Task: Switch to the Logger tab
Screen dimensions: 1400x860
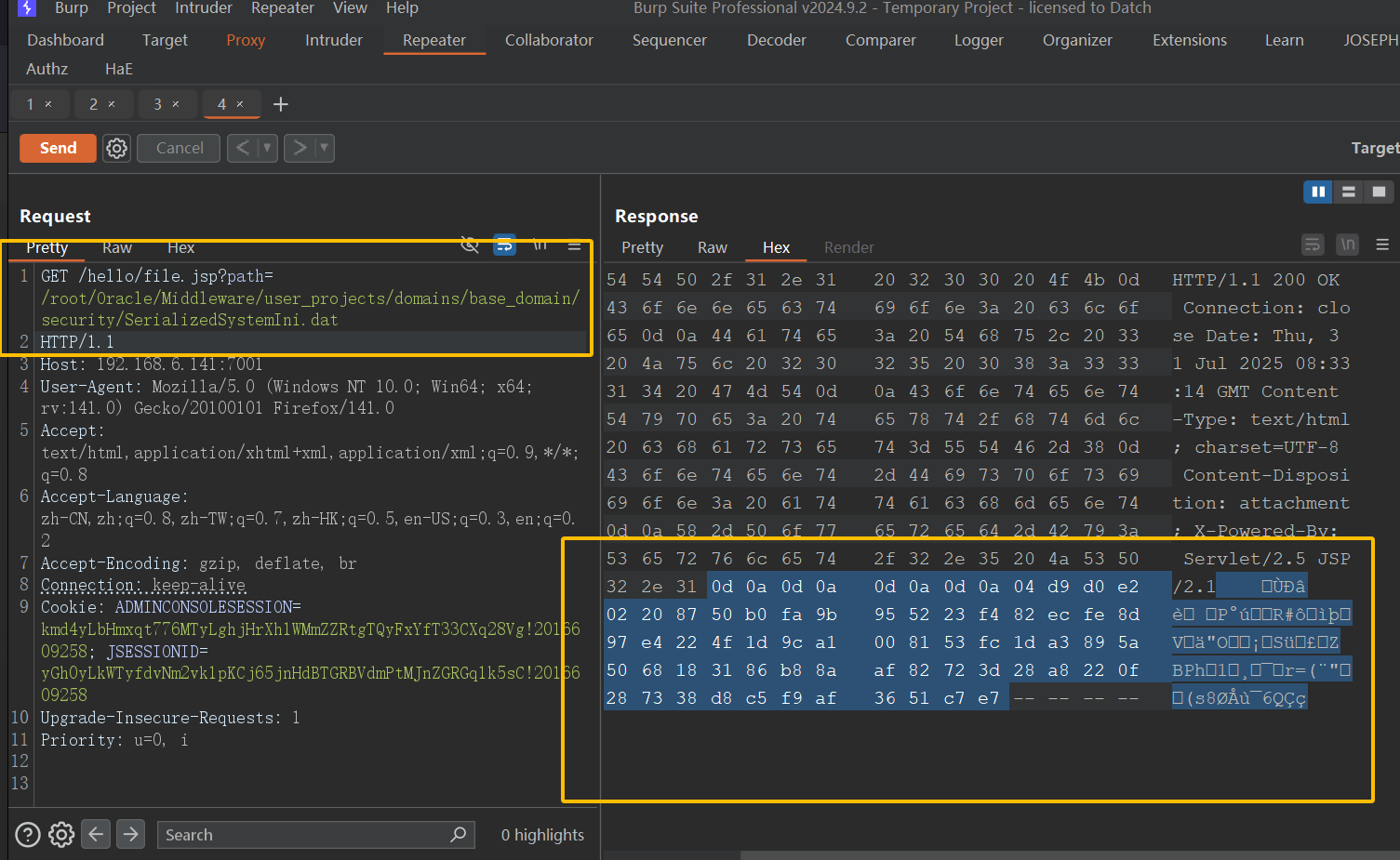Action: coord(979,40)
